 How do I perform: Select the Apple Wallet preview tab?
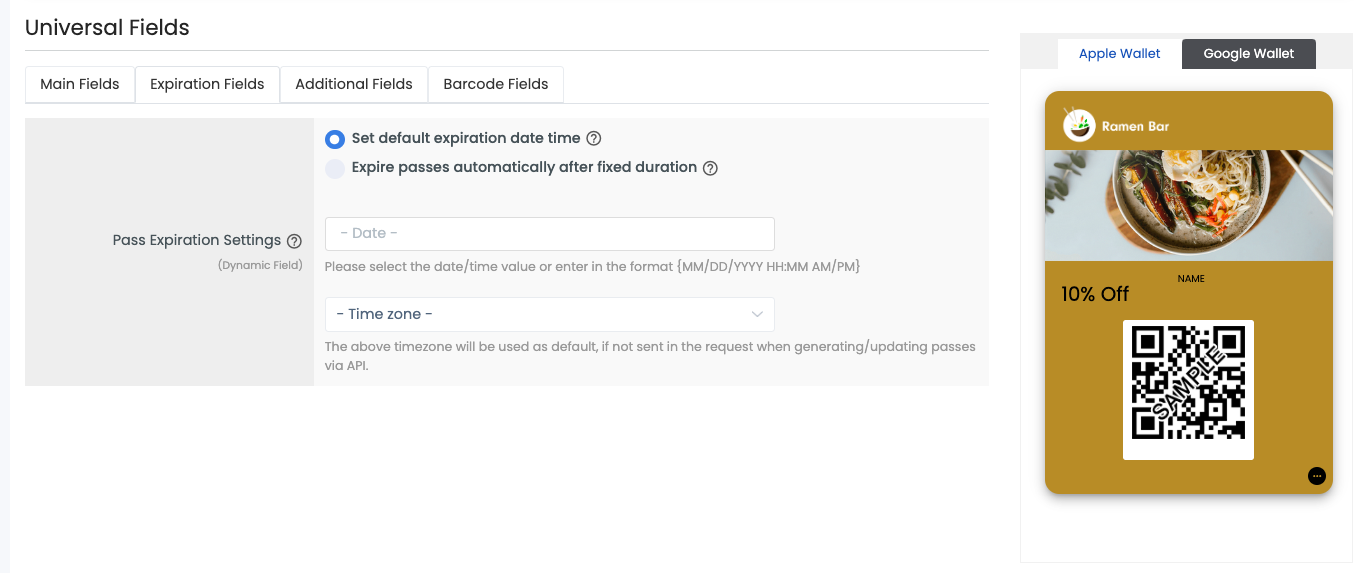click(1120, 54)
